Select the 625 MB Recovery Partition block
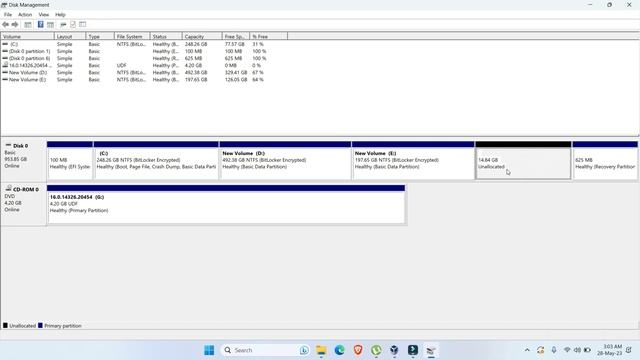This screenshot has height=360, width=640. pyautogui.click(x=605, y=160)
